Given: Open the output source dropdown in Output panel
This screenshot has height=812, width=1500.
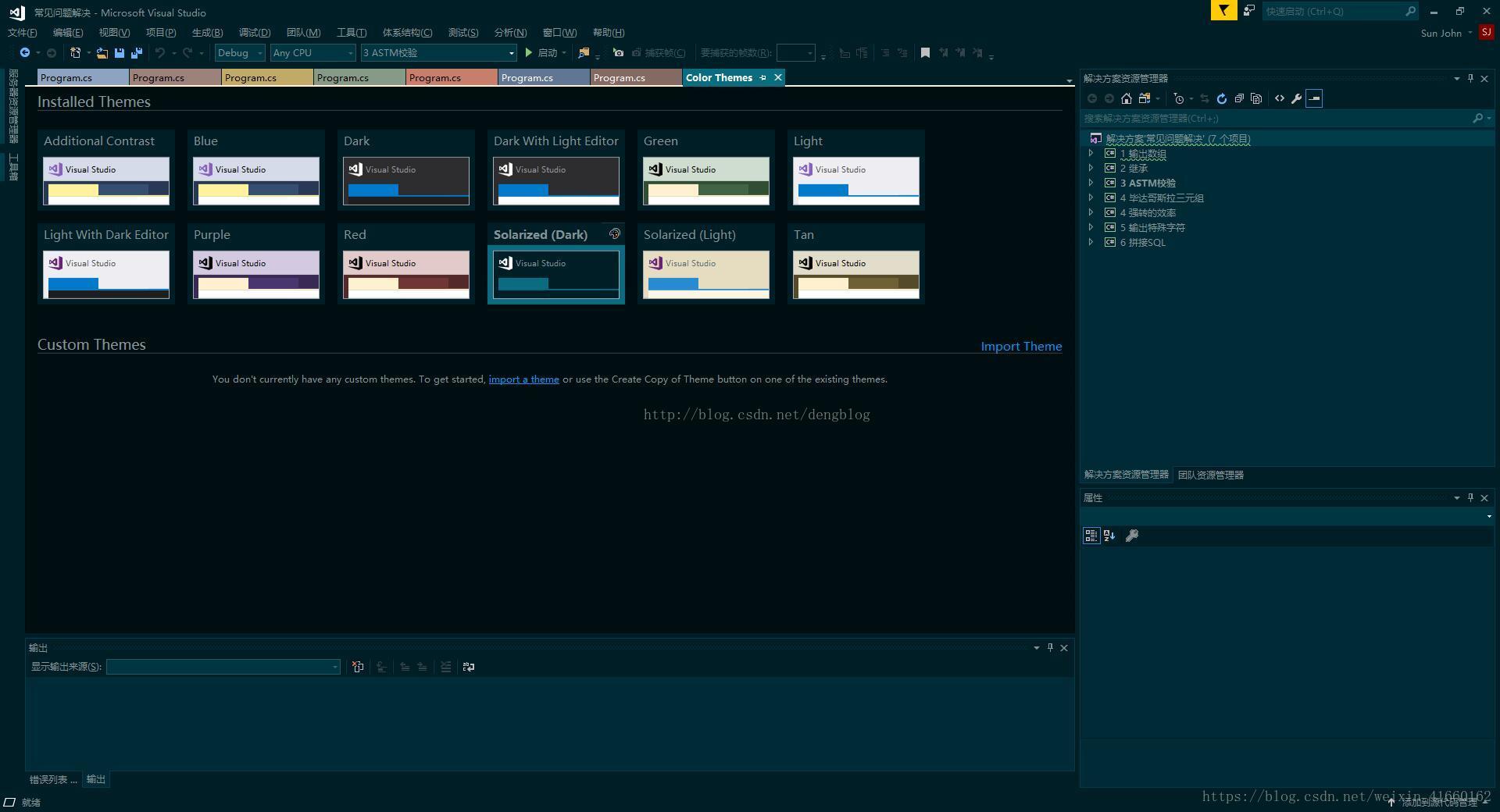Looking at the screenshot, I should coord(223,667).
